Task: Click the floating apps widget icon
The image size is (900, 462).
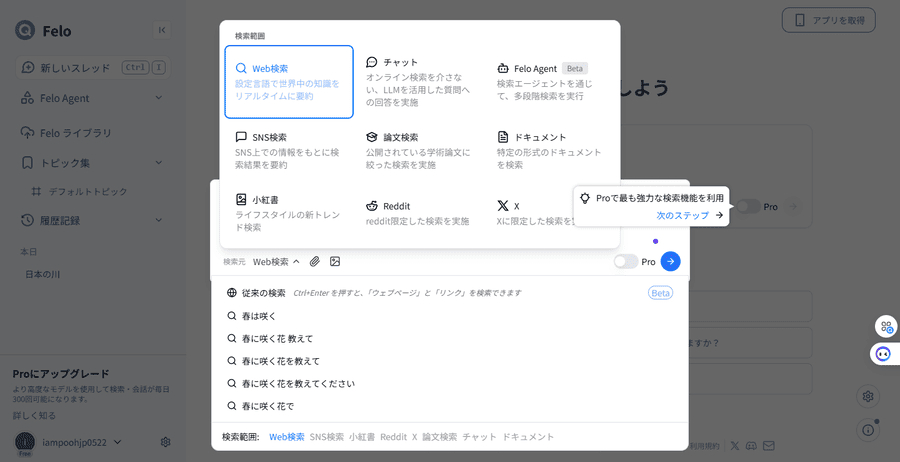Action: 887,327
